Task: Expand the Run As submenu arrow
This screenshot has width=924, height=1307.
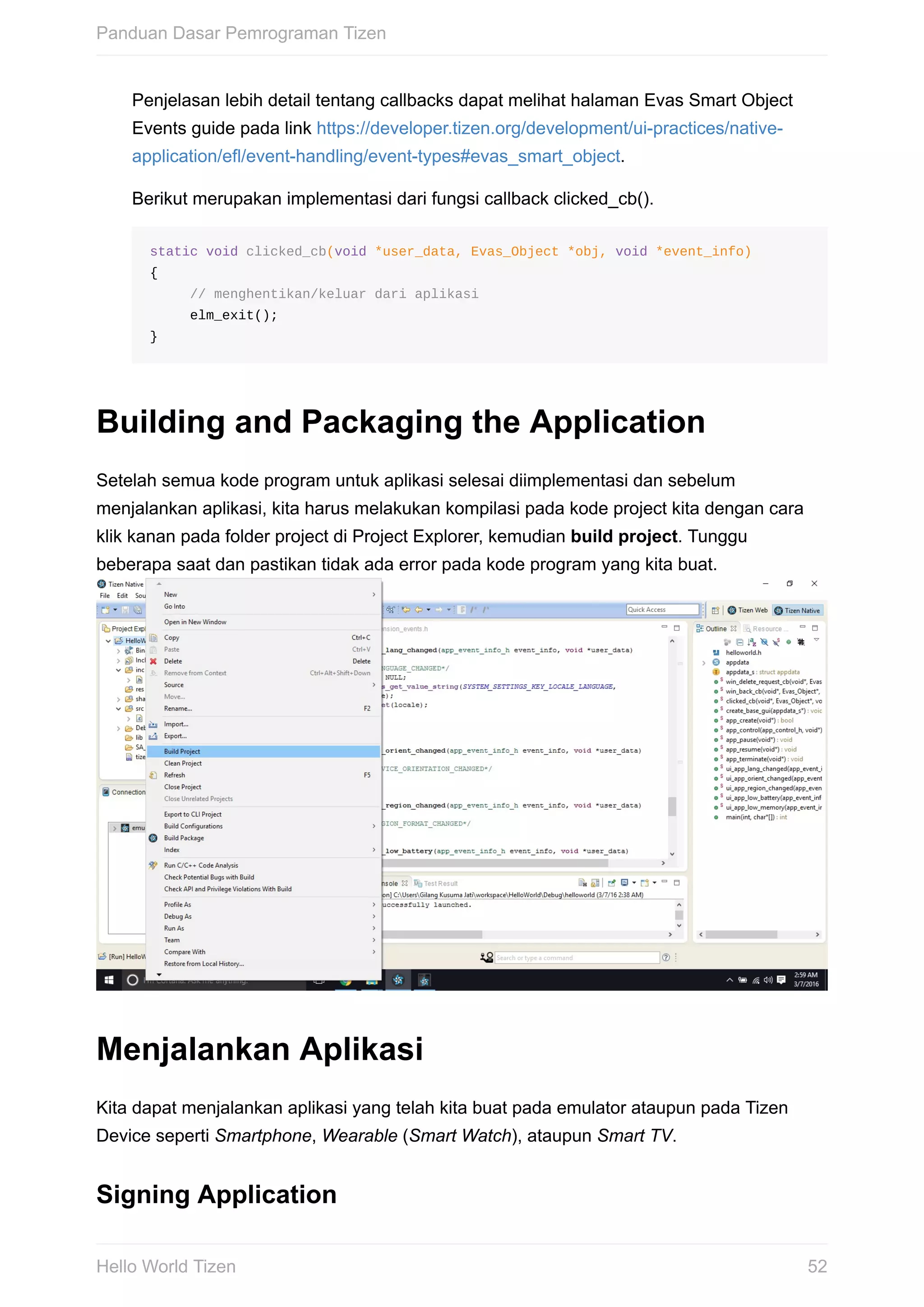Action: point(374,928)
